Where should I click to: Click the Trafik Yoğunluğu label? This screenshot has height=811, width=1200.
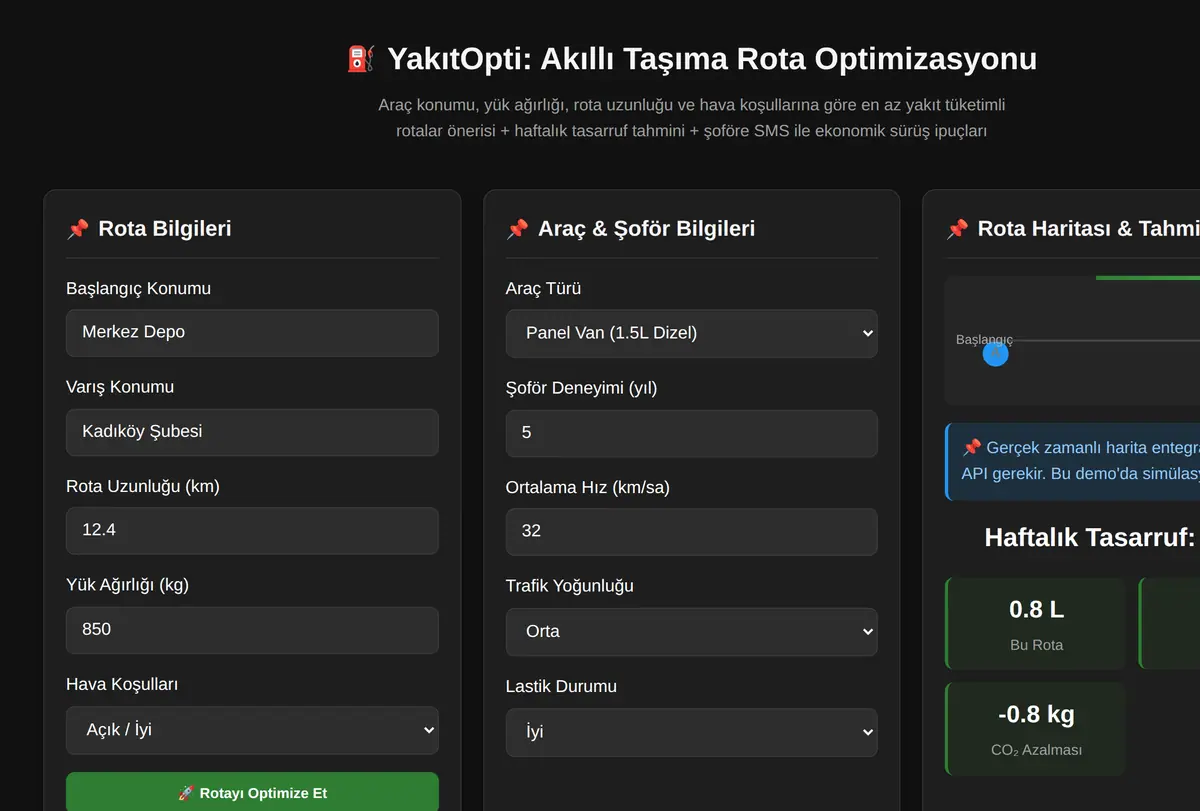pos(570,586)
